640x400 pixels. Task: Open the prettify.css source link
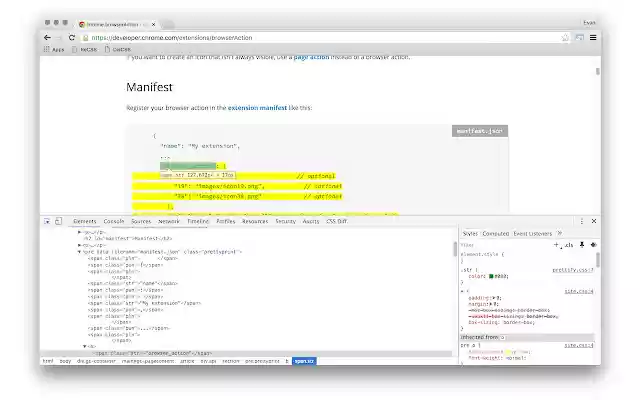click(573, 270)
